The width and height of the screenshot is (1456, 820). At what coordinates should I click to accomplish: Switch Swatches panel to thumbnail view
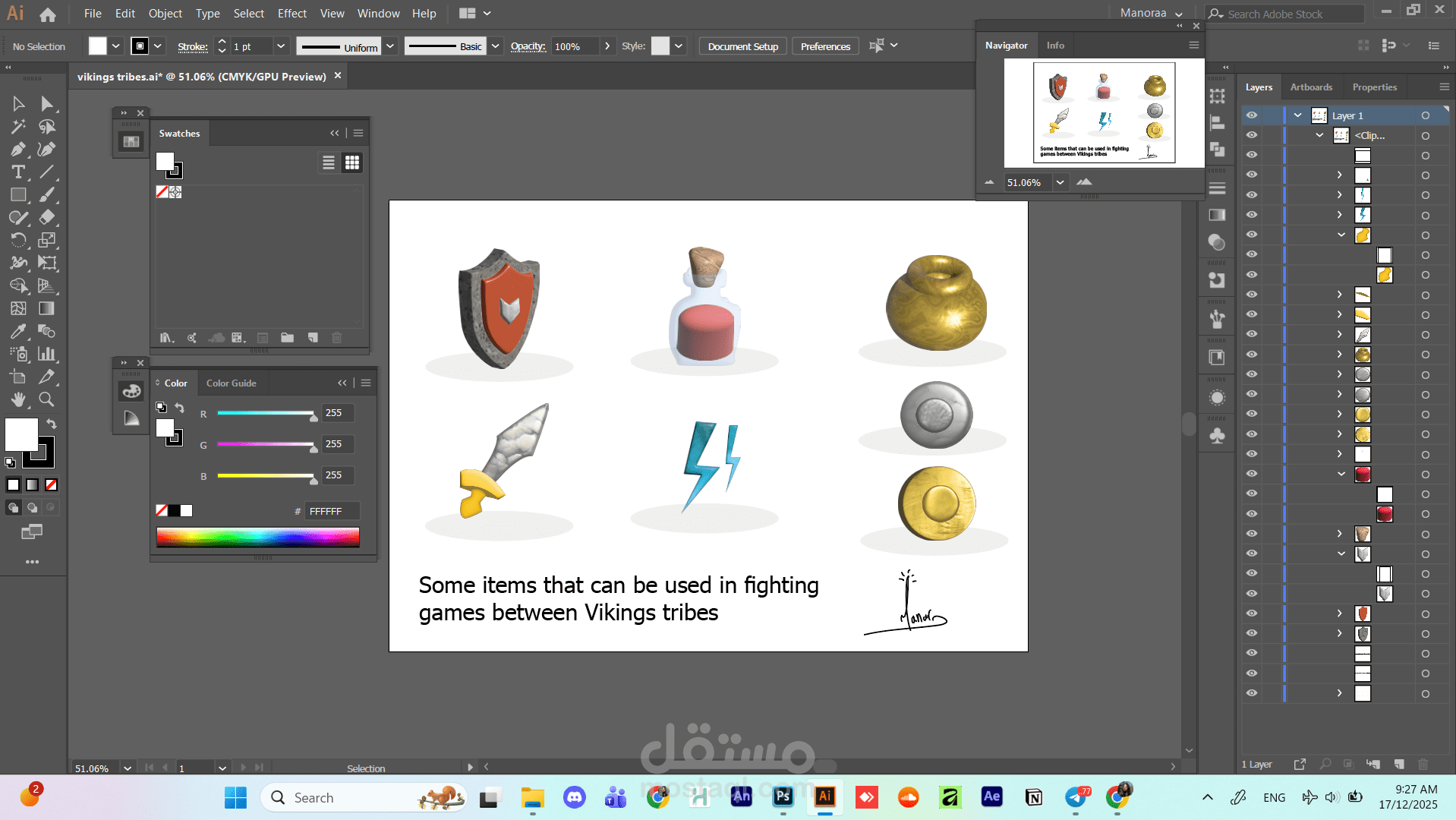click(x=352, y=162)
